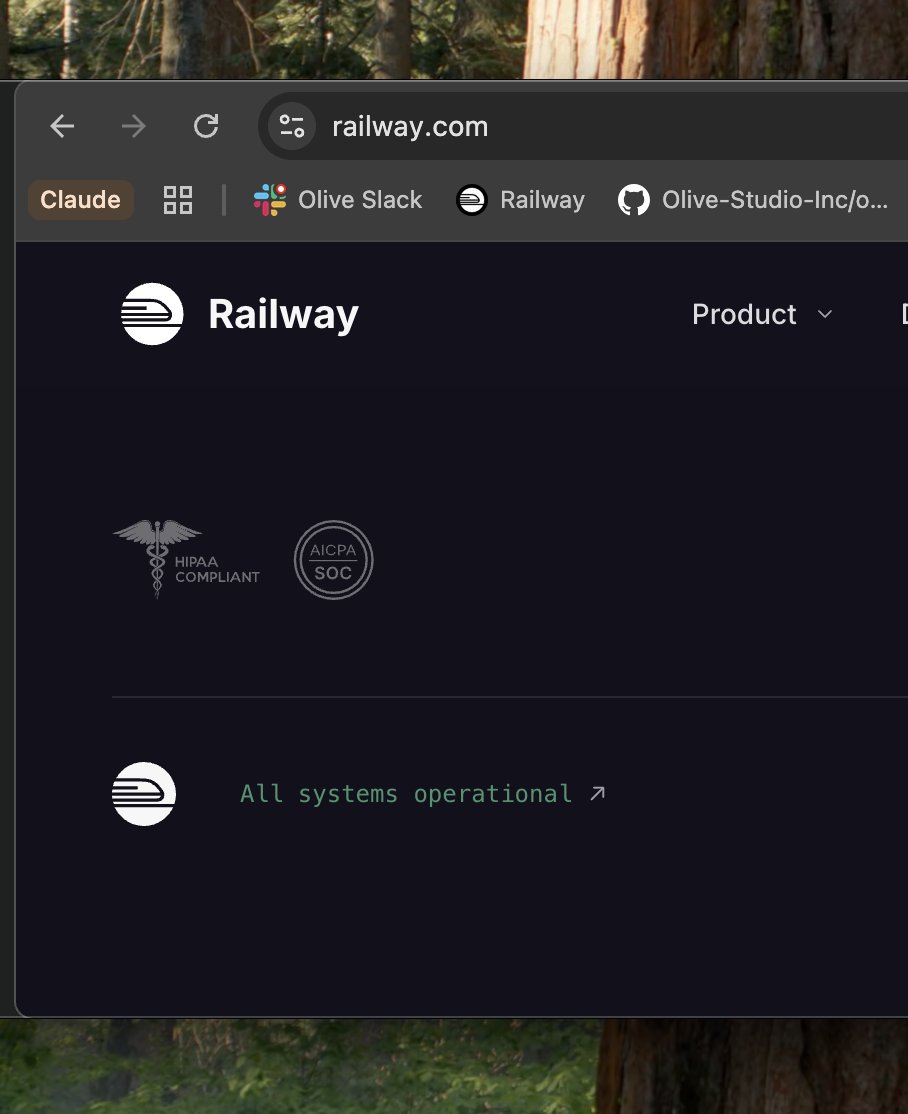Click the Railway logo in the footer
The height and width of the screenshot is (1114, 908).
(144, 794)
